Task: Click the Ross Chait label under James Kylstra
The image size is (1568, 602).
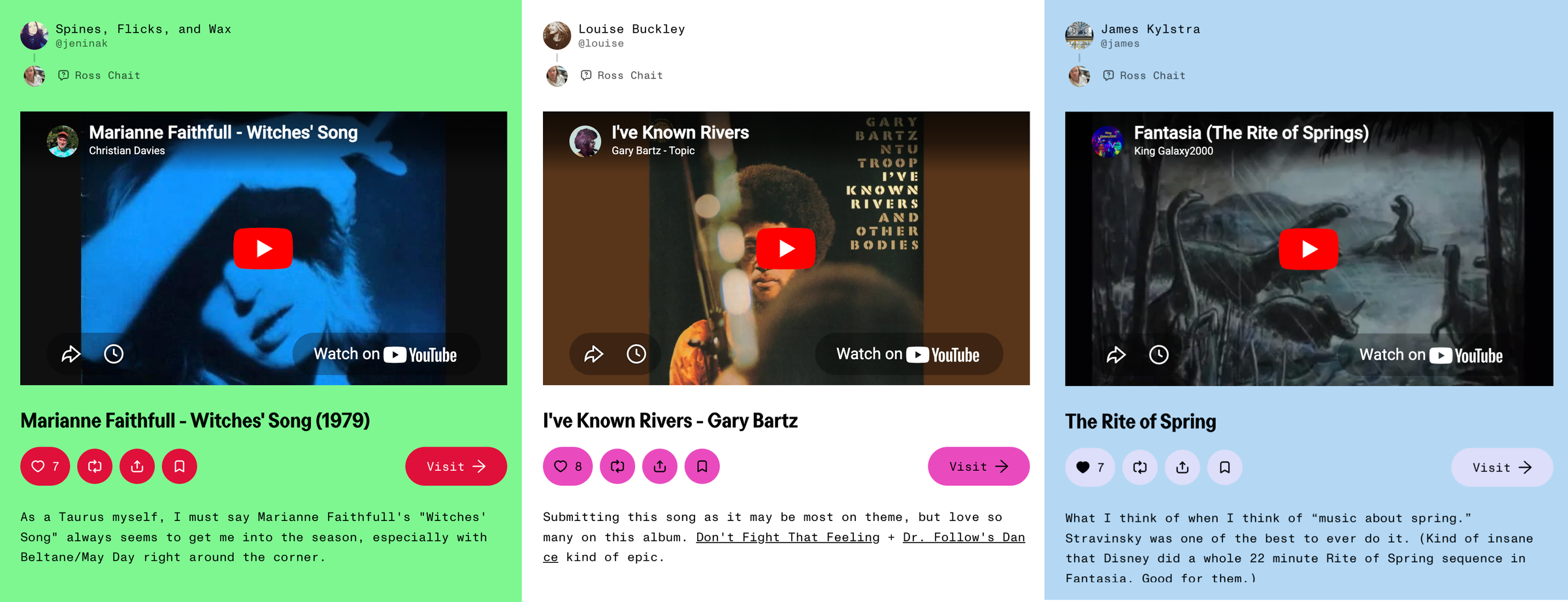Action: [1152, 76]
